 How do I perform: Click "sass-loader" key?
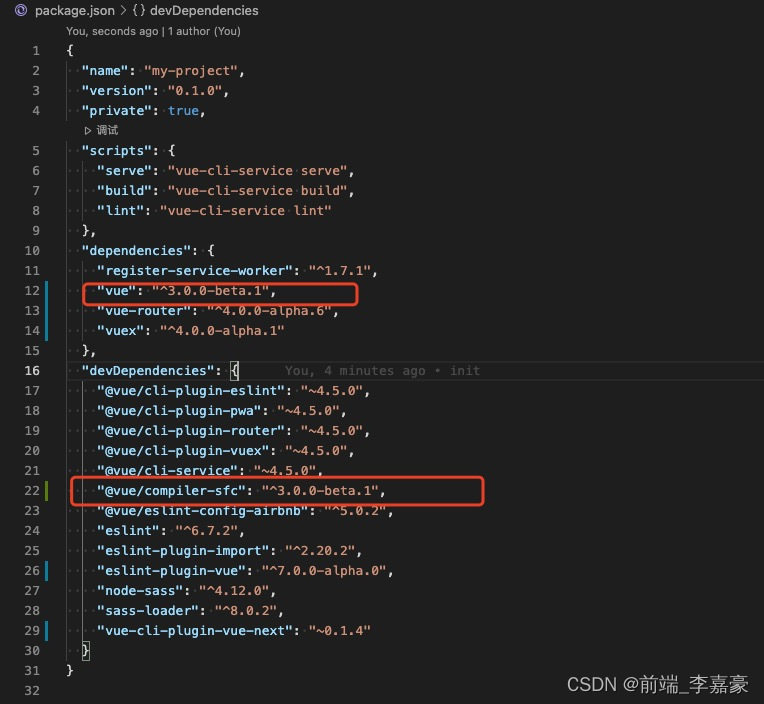pyautogui.click(x=148, y=611)
